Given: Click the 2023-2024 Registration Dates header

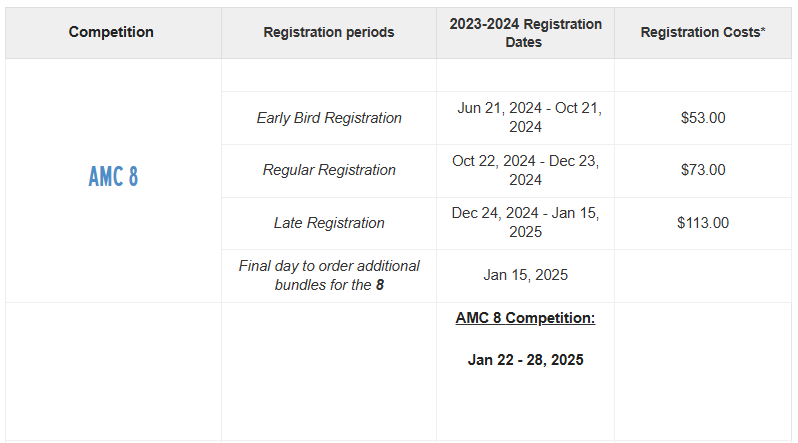Looking at the screenshot, I should click(x=525, y=33).
